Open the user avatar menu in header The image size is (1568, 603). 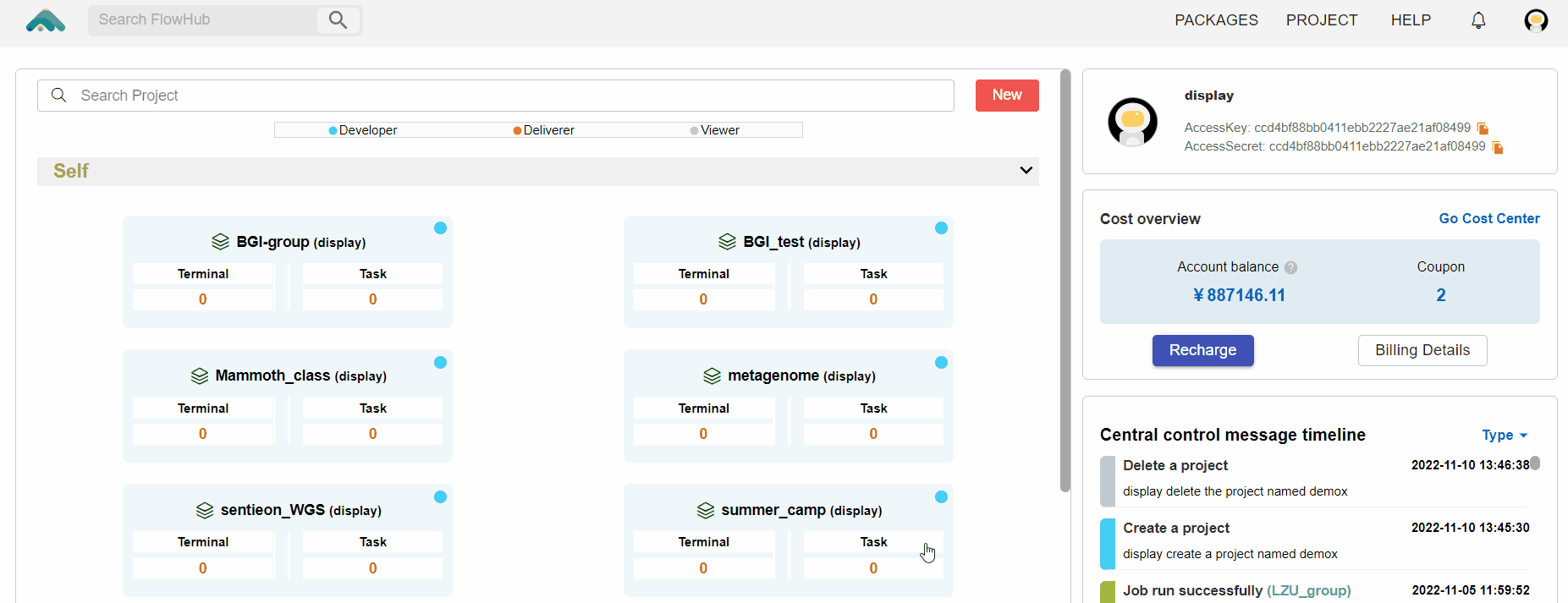pyautogui.click(x=1536, y=20)
